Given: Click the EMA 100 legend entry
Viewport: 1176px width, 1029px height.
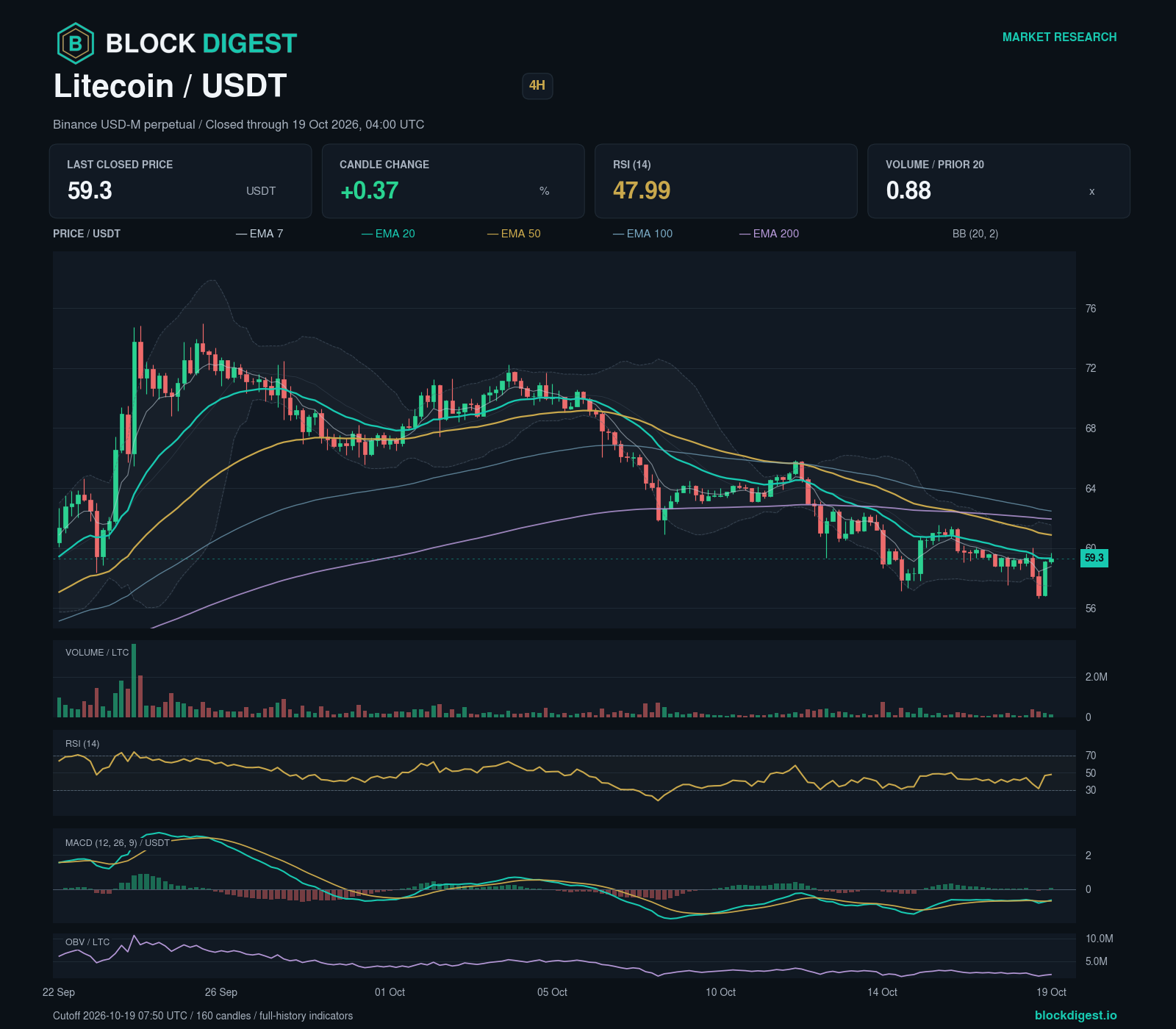Looking at the screenshot, I should (x=642, y=234).
